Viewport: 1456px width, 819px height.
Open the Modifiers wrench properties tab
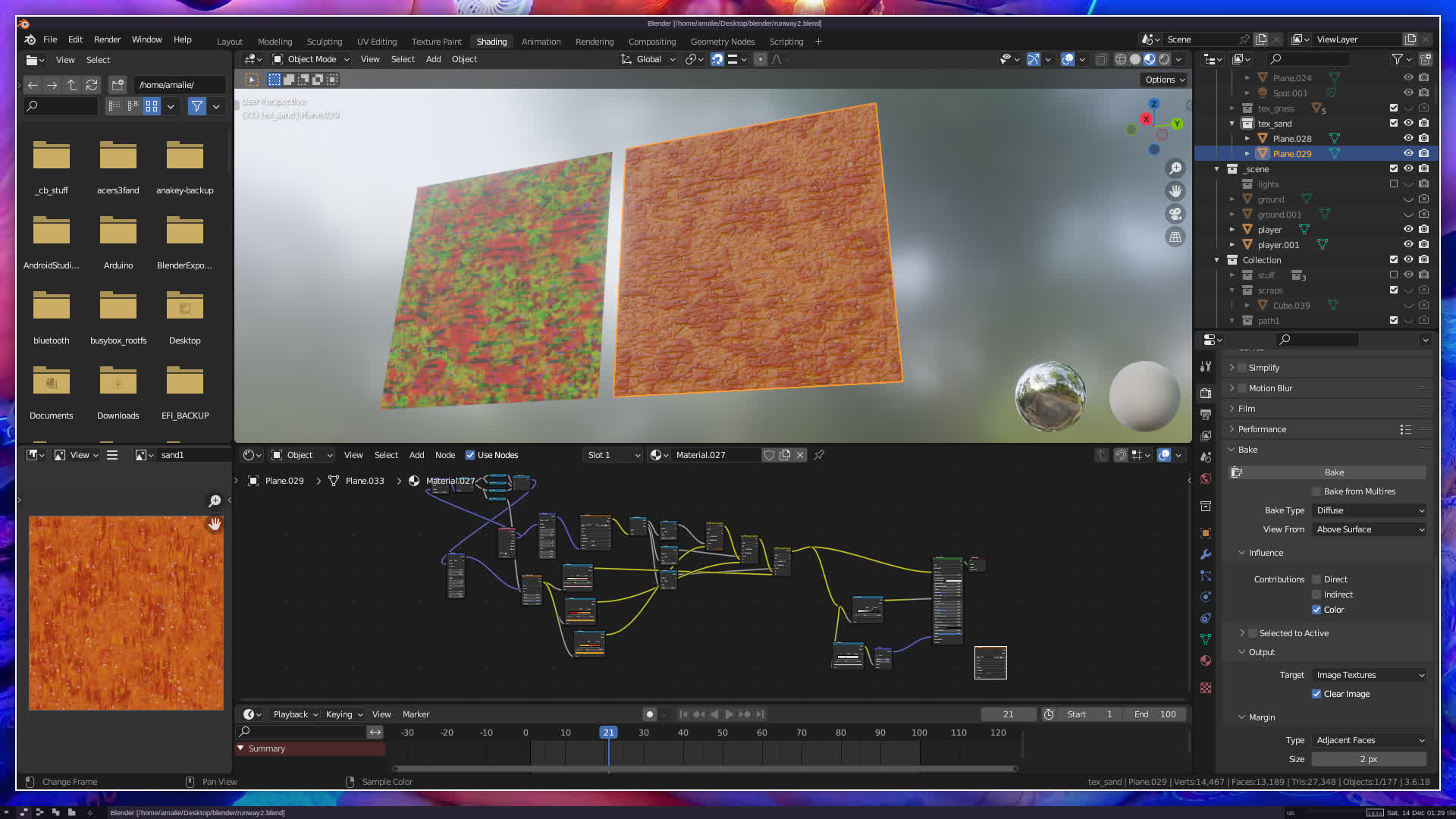tap(1206, 554)
